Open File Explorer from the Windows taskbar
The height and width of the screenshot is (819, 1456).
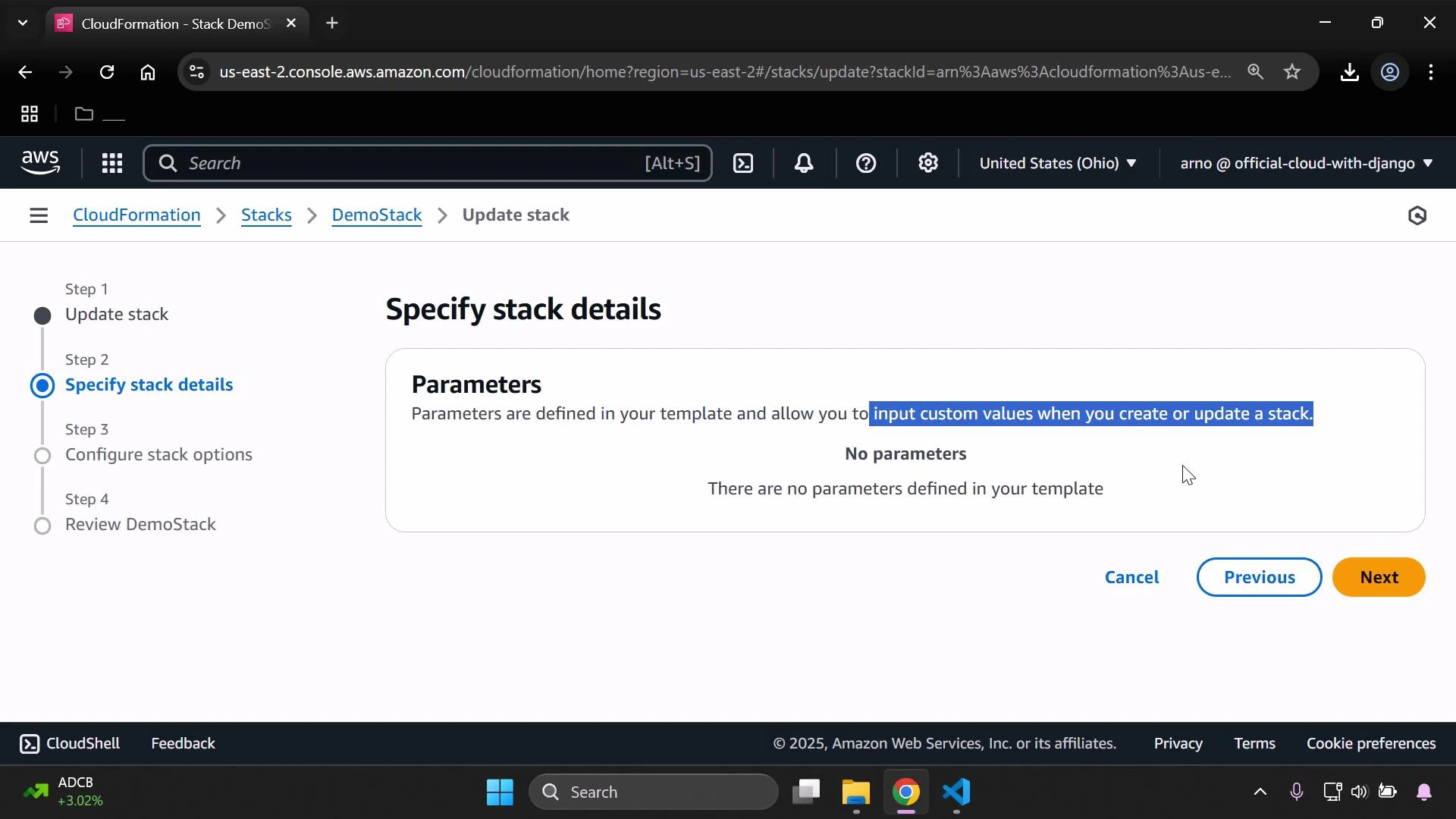click(x=855, y=792)
